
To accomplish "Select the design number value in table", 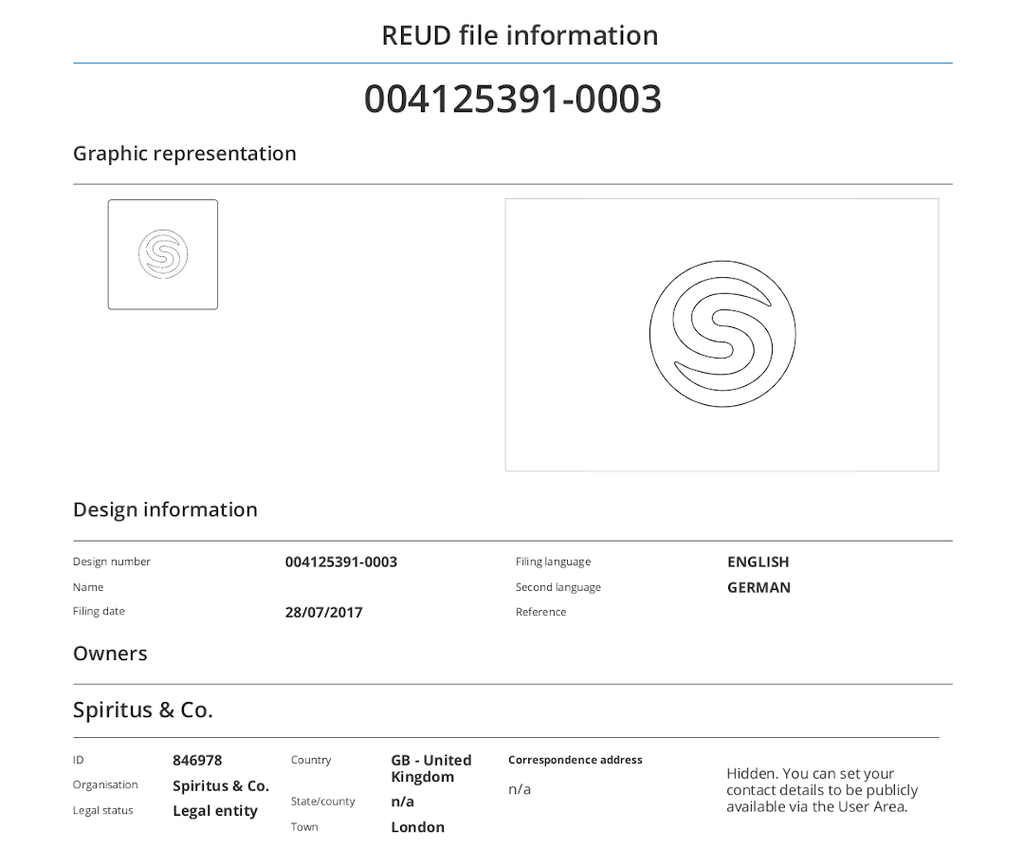I will (341, 562).
